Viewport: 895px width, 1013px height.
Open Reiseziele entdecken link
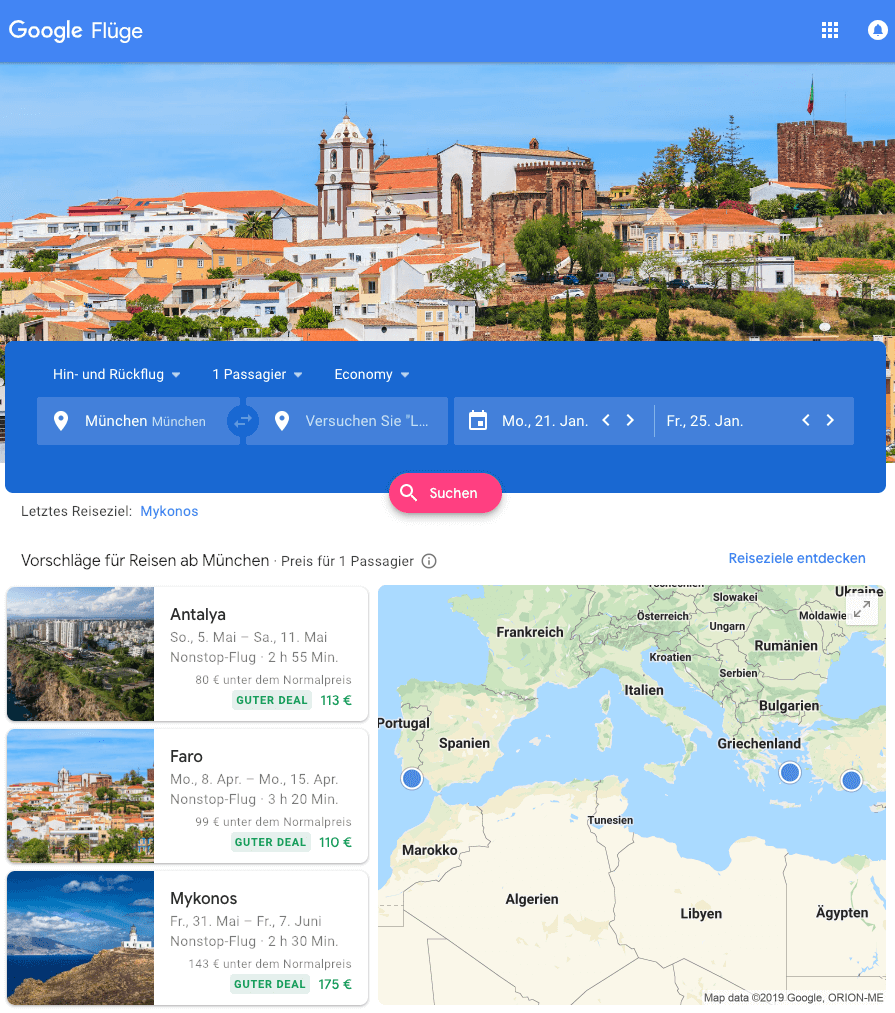click(797, 558)
